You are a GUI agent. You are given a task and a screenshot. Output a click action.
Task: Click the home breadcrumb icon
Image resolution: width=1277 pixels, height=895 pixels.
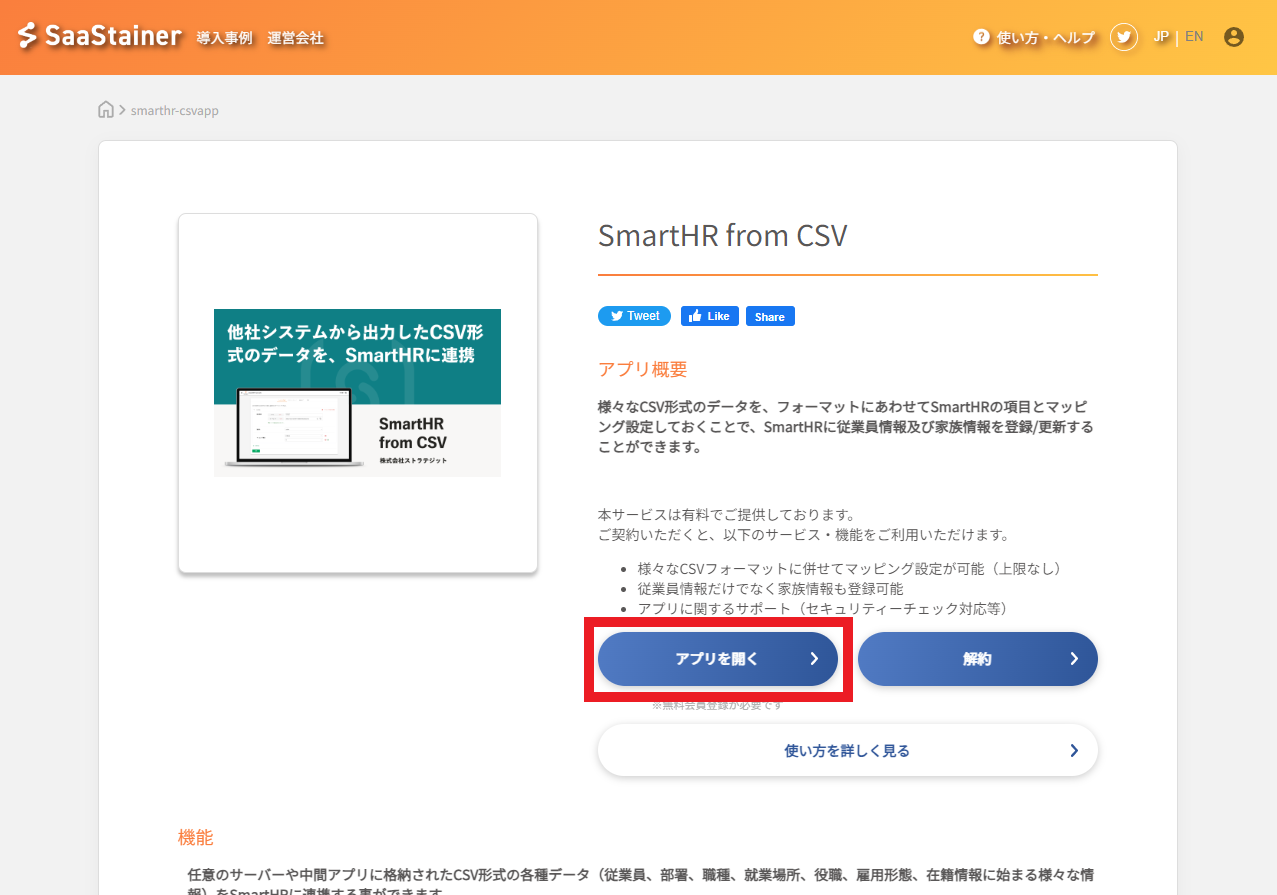106,110
